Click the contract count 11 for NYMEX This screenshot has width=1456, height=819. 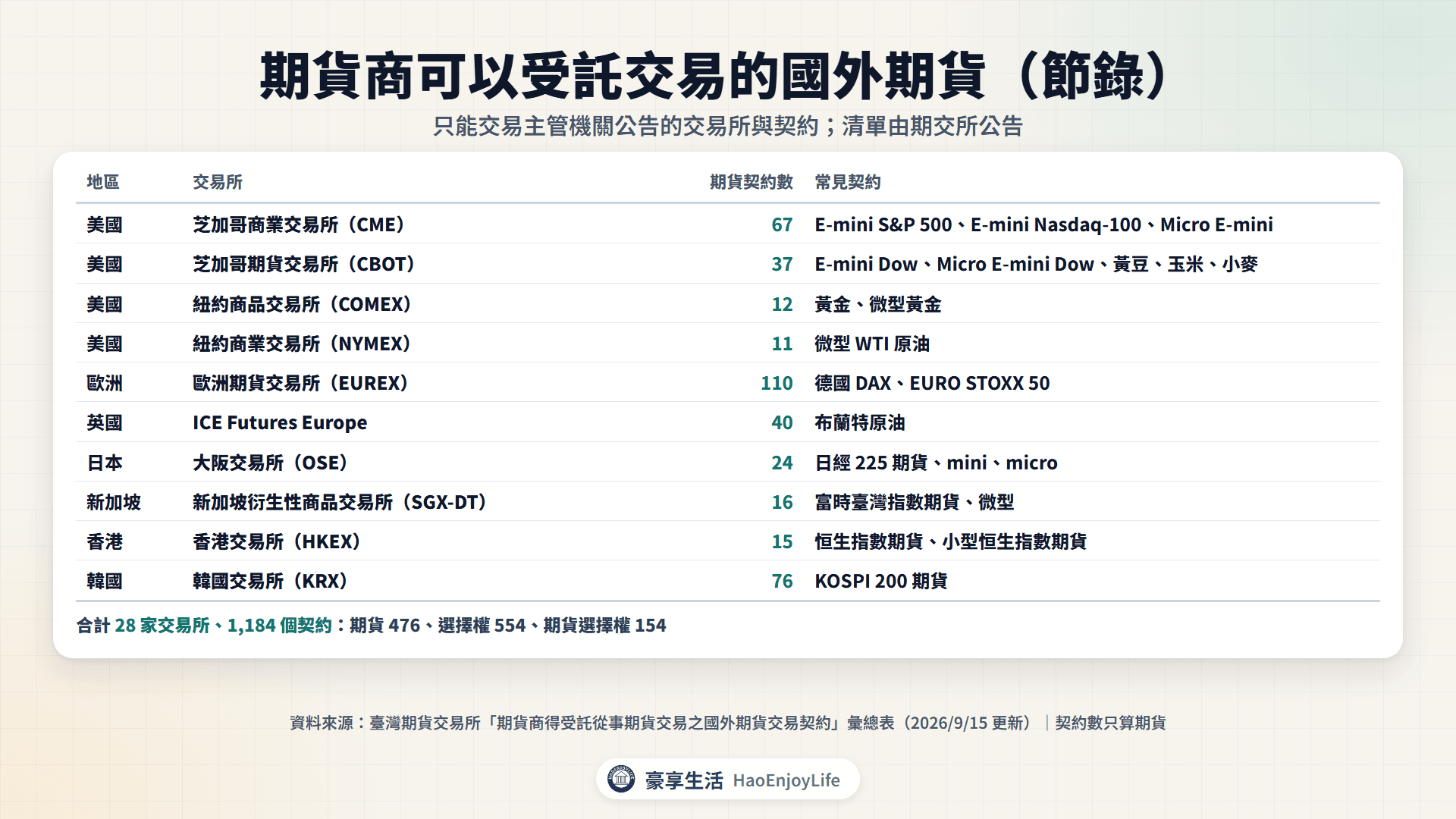pyautogui.click(x=782, y=344)
